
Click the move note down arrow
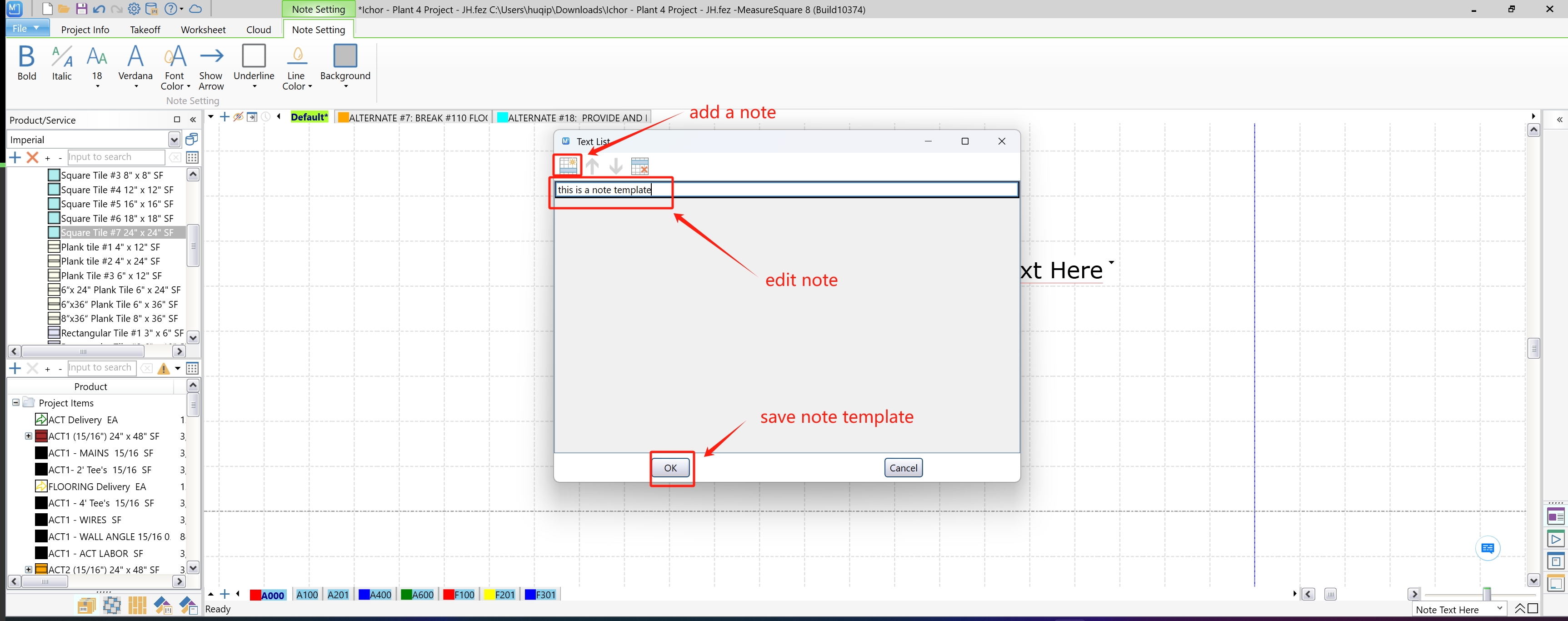[x=615, y=165]
